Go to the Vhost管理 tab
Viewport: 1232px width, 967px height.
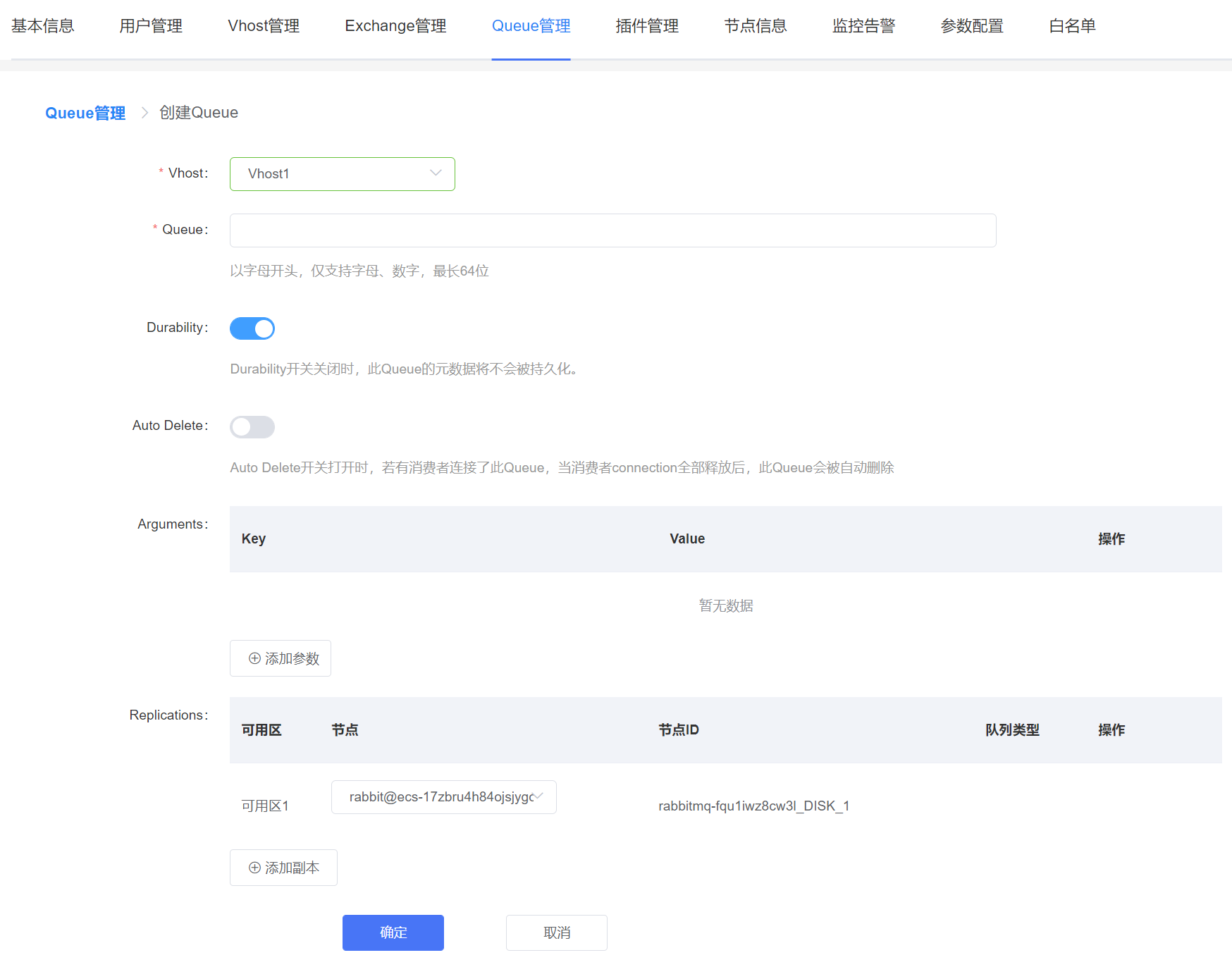pos(264,26)
